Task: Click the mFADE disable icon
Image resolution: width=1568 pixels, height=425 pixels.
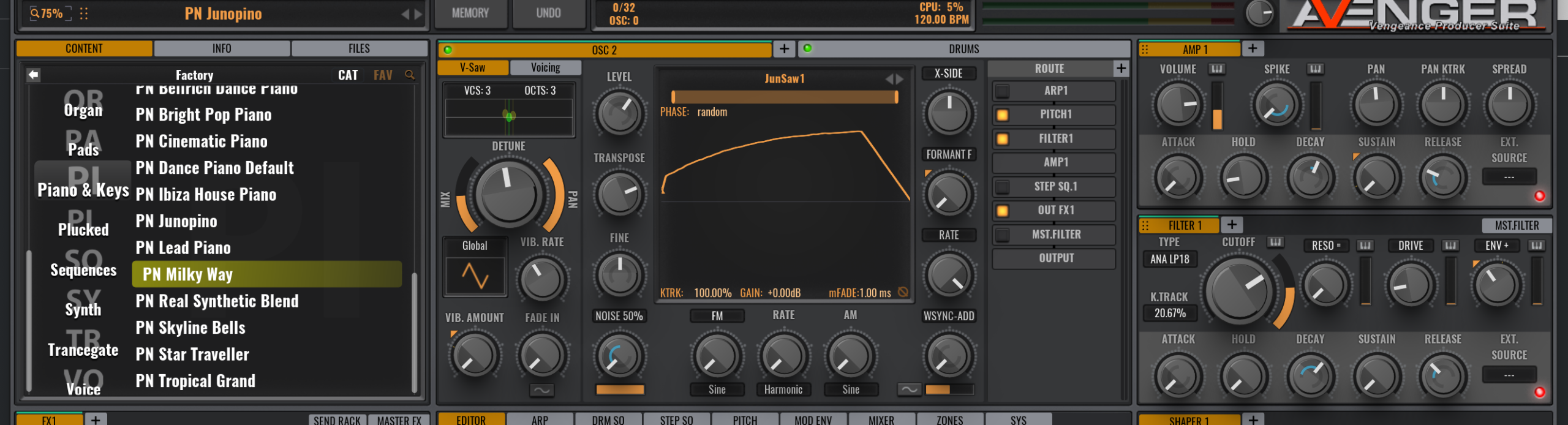Action: (x=903, y=292)
